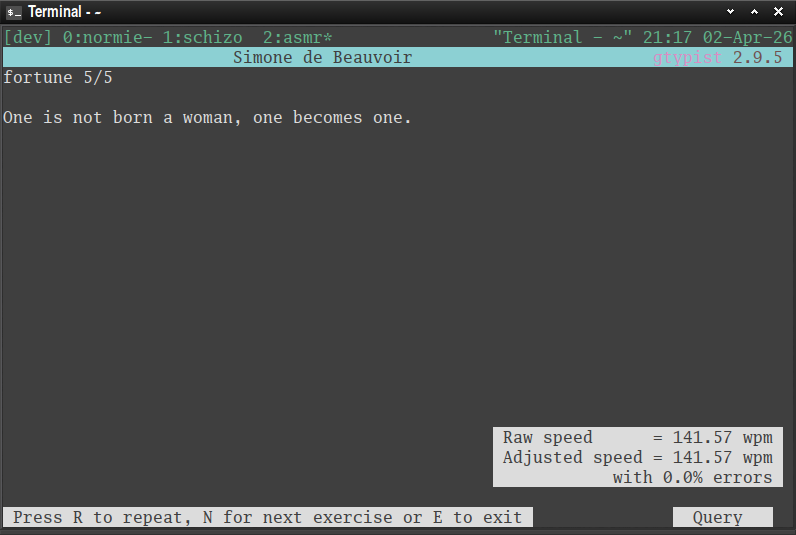The image size is (796, 535).
Task: Click the gtypist version label
Action: (x=717, y=57)
